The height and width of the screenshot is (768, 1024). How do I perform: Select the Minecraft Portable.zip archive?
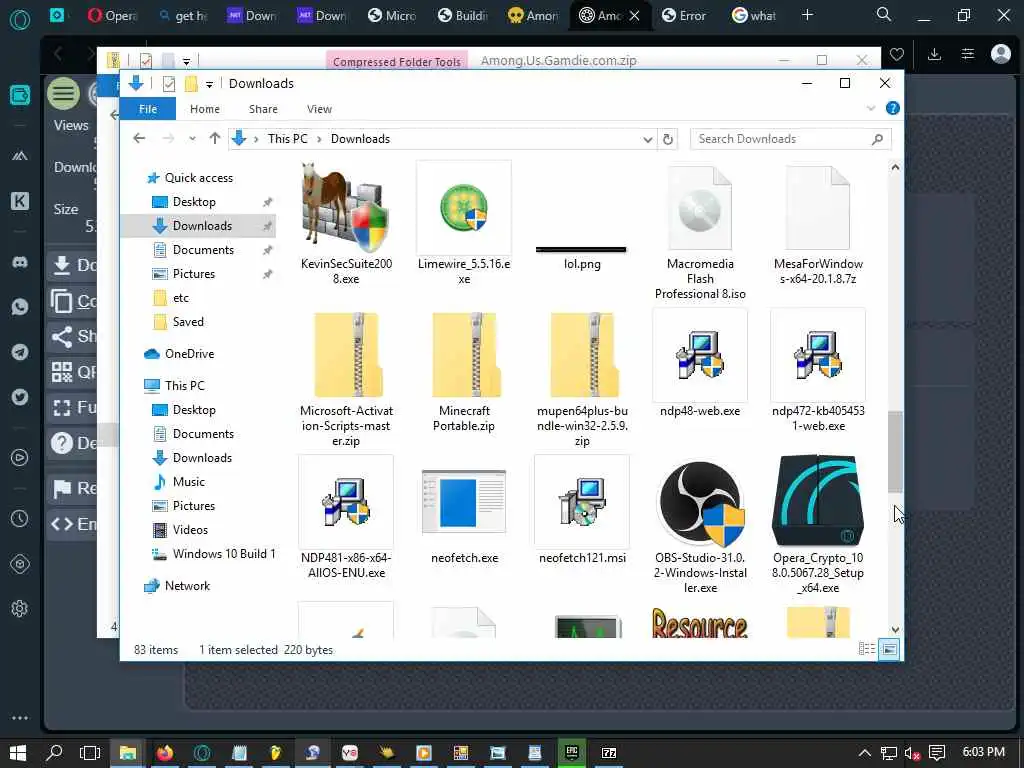tap(464, 355)
